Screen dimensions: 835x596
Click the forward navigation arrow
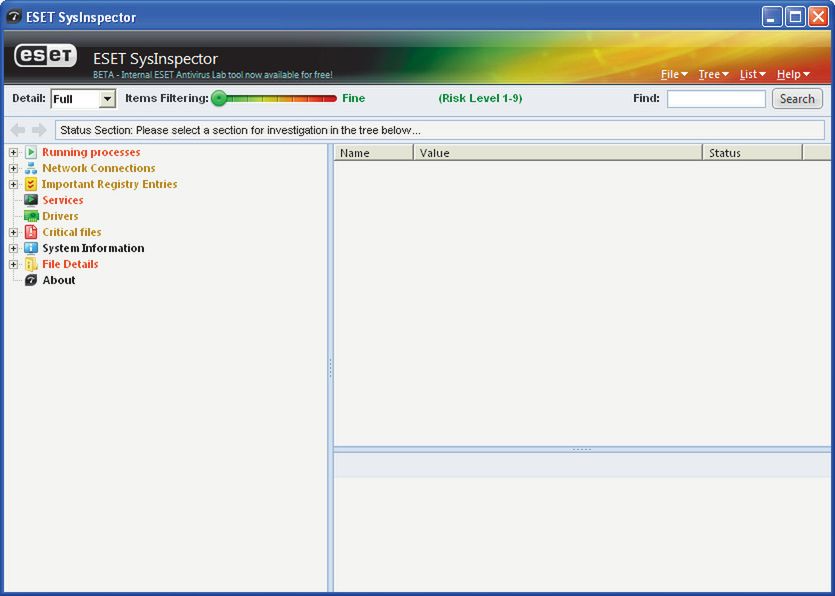pos(39,130)
